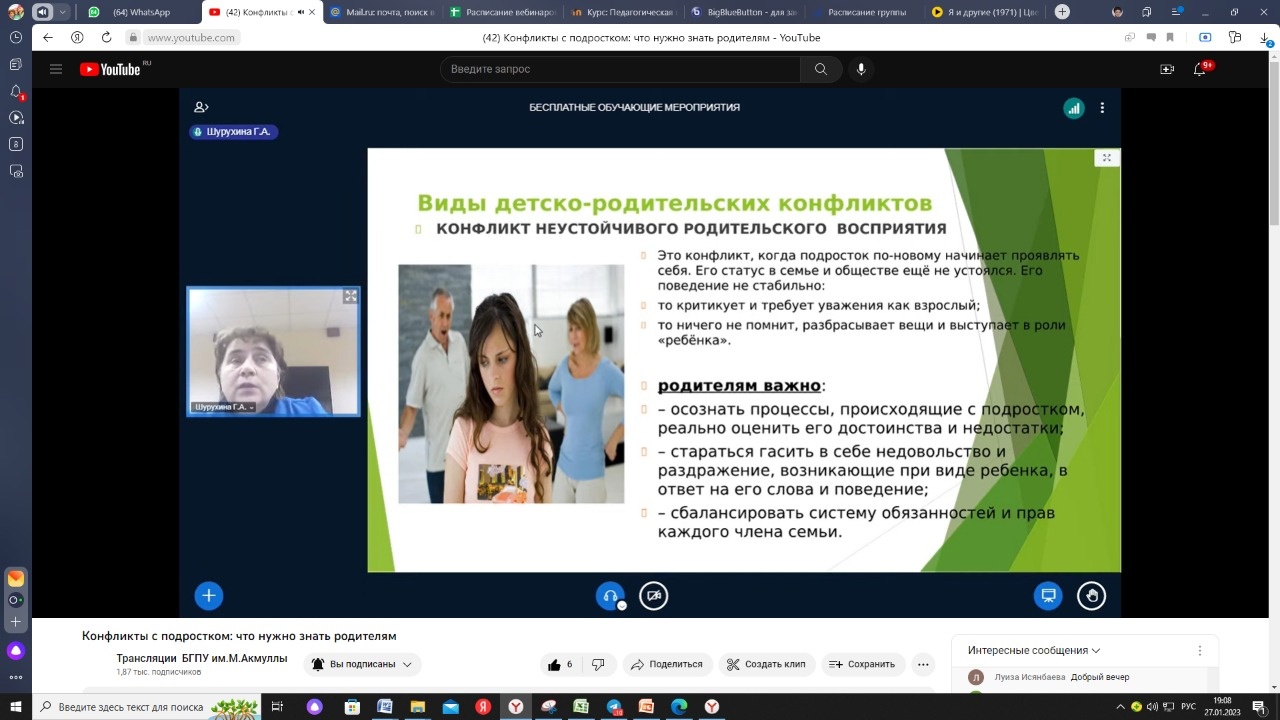This screenshot has width=1280, height=720.
Task: Mute the tab via browser sound icon
Action: point(42,12)
